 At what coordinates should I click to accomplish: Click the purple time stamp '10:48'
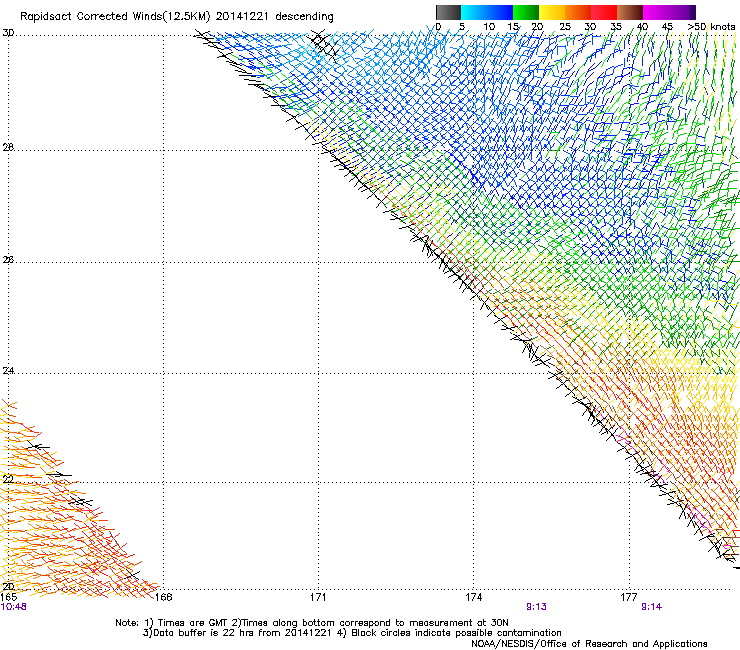[x=13, y=607]
